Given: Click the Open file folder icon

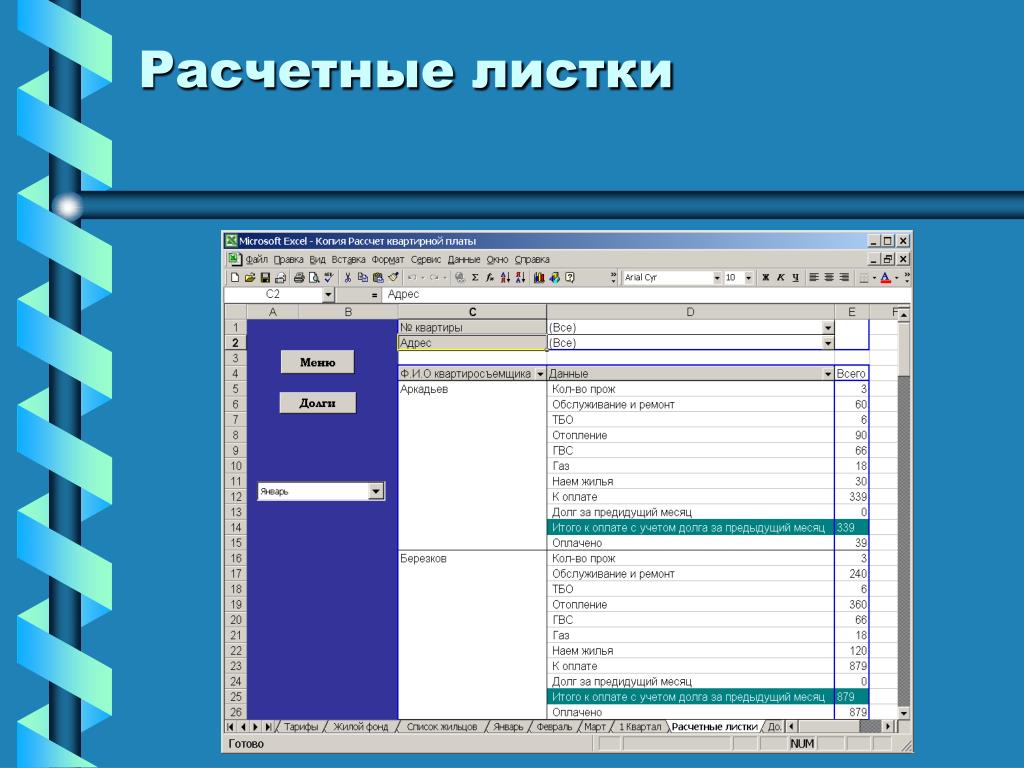Looking at the screenshot, I should click(249, 278).
